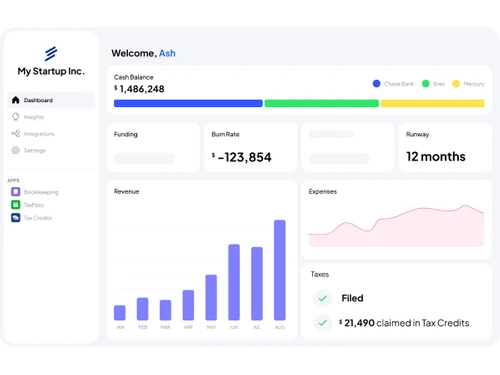Click the blue Chase Bank balance segment

[x=188, y=103]
